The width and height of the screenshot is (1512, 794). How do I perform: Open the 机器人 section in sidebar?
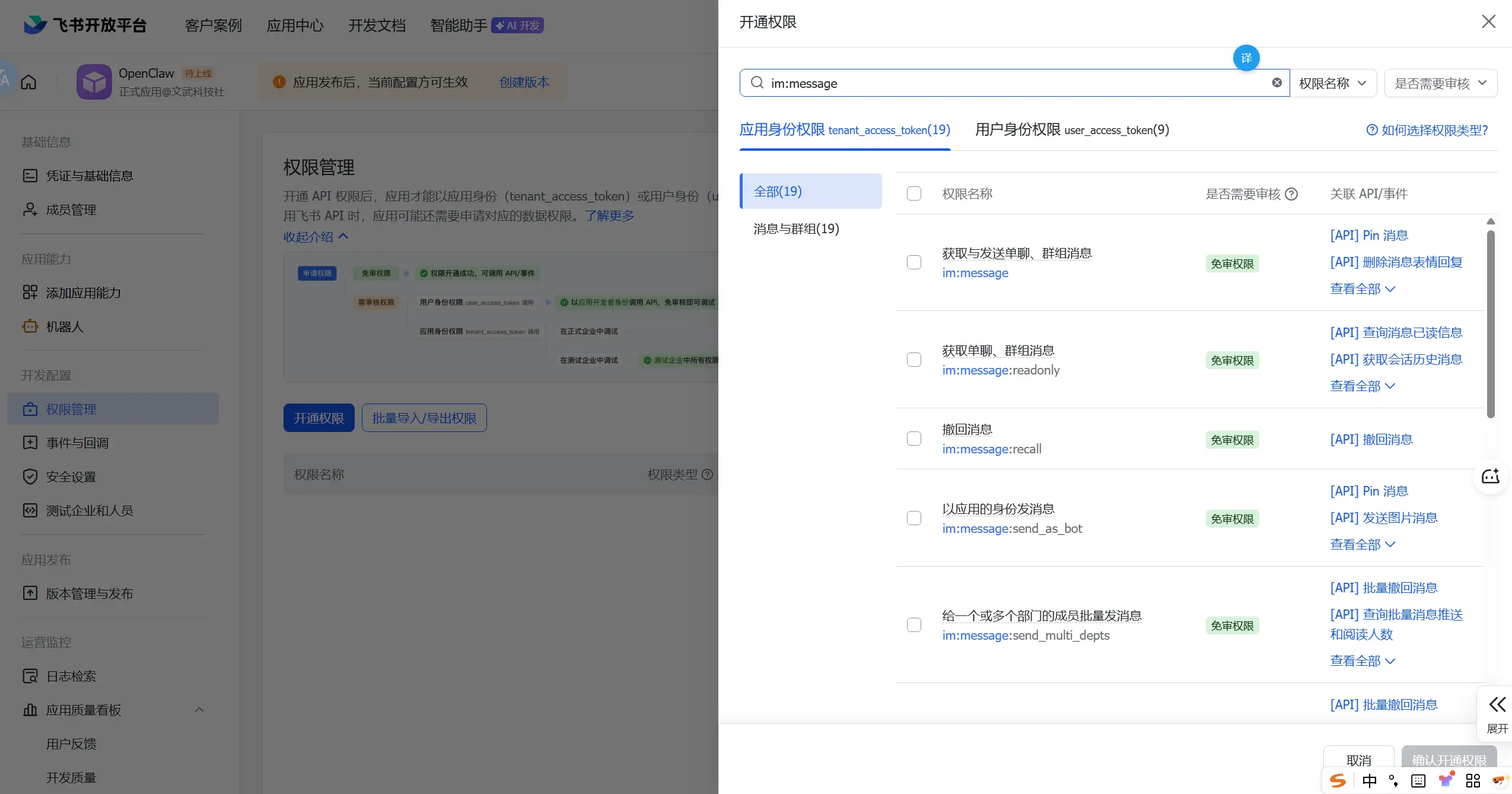tap(66, 326)
